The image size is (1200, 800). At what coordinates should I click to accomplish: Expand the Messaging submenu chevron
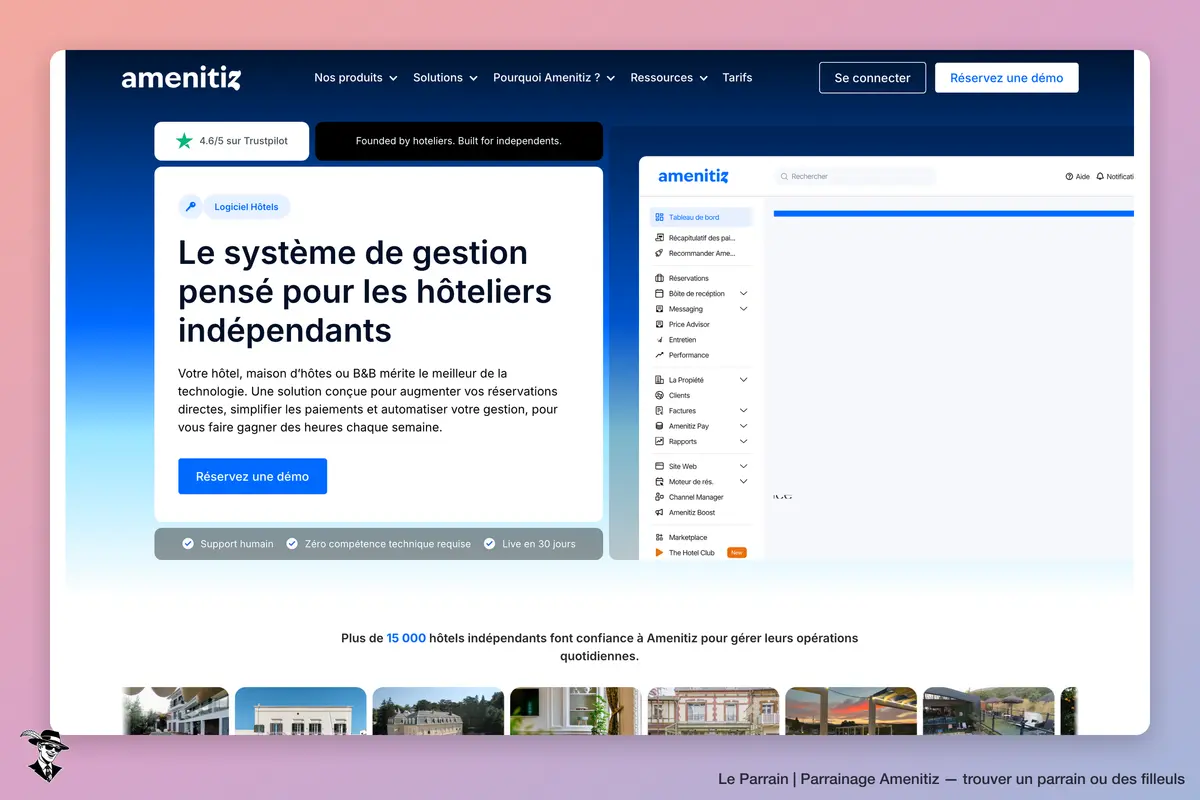pos(743,309)
